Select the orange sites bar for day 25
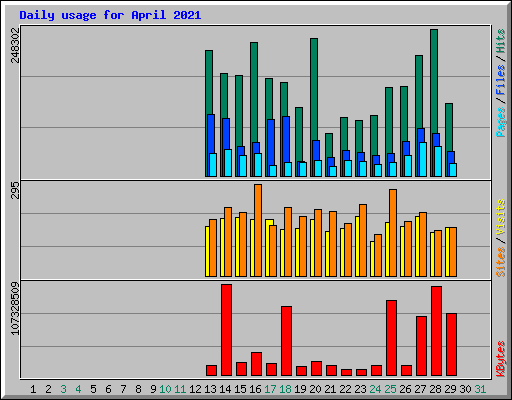 point(393,233)
